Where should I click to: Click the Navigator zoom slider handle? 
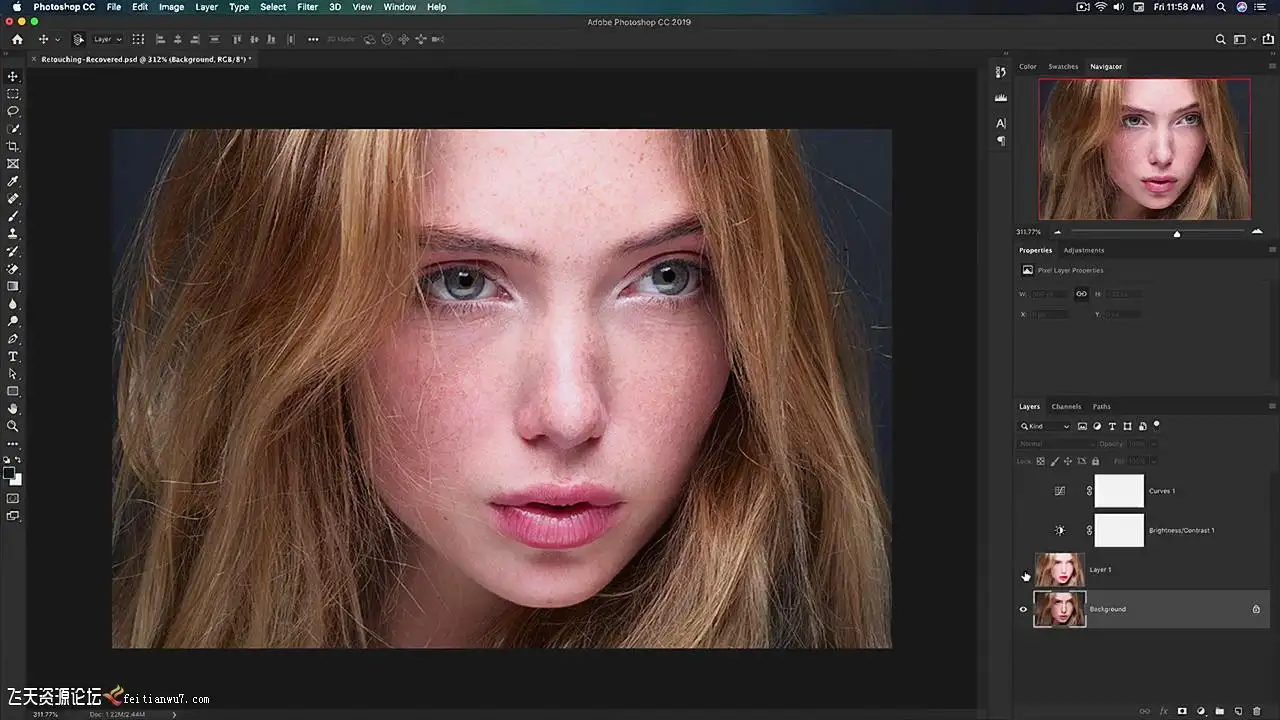(x=1177, y=233)
